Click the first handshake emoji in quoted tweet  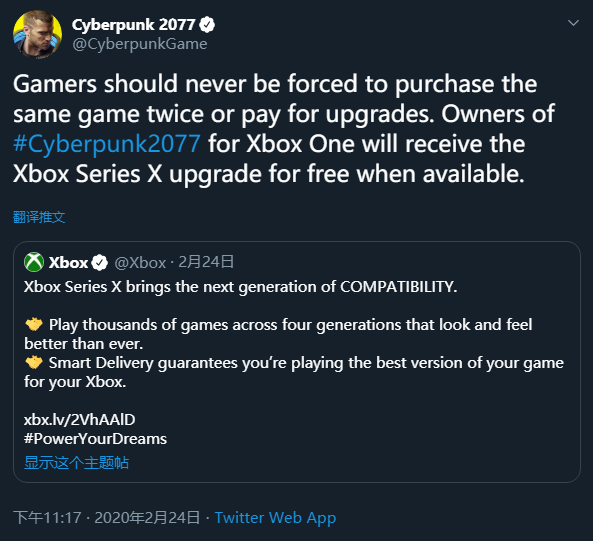click(x=34, y=324)
